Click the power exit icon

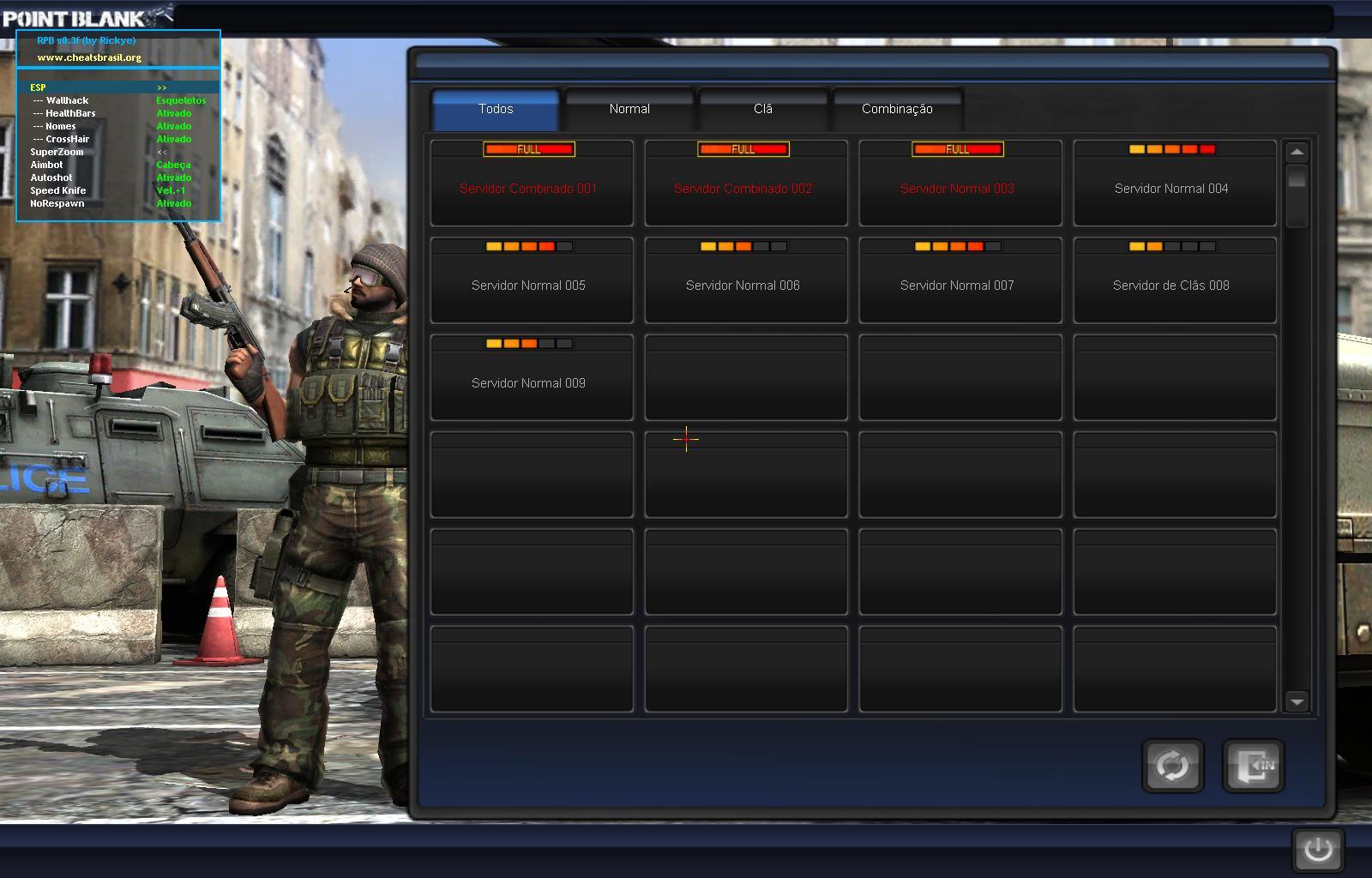(1318, 850)
